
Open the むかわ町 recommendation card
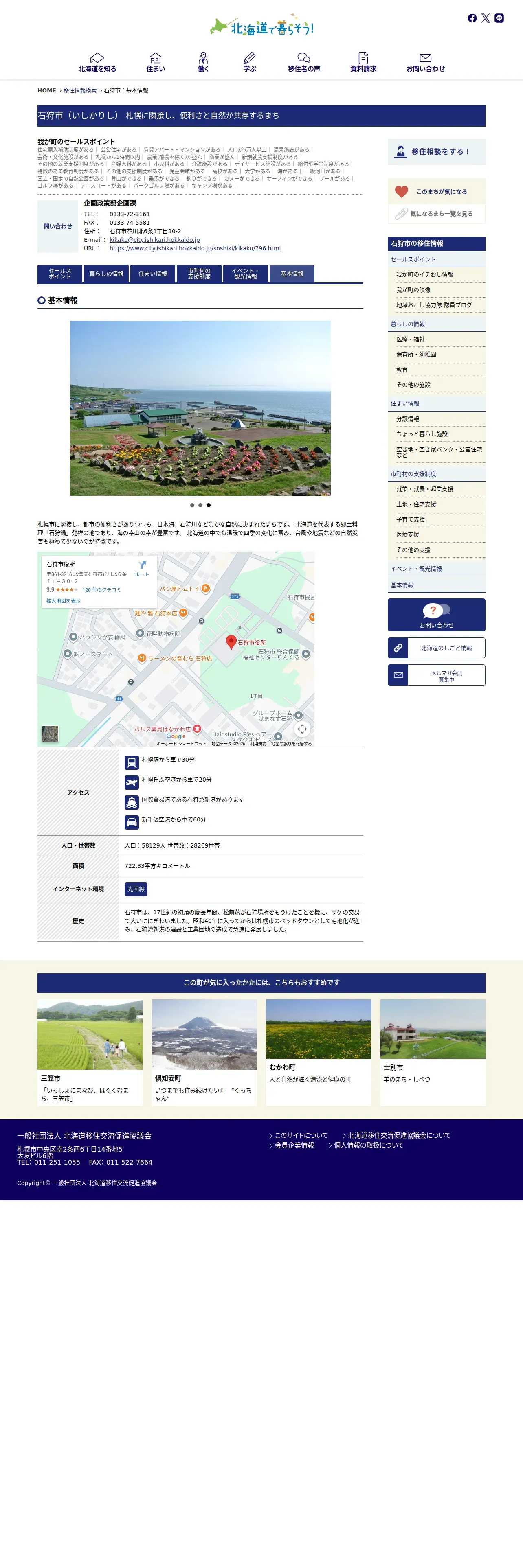tap(319, 1052)
